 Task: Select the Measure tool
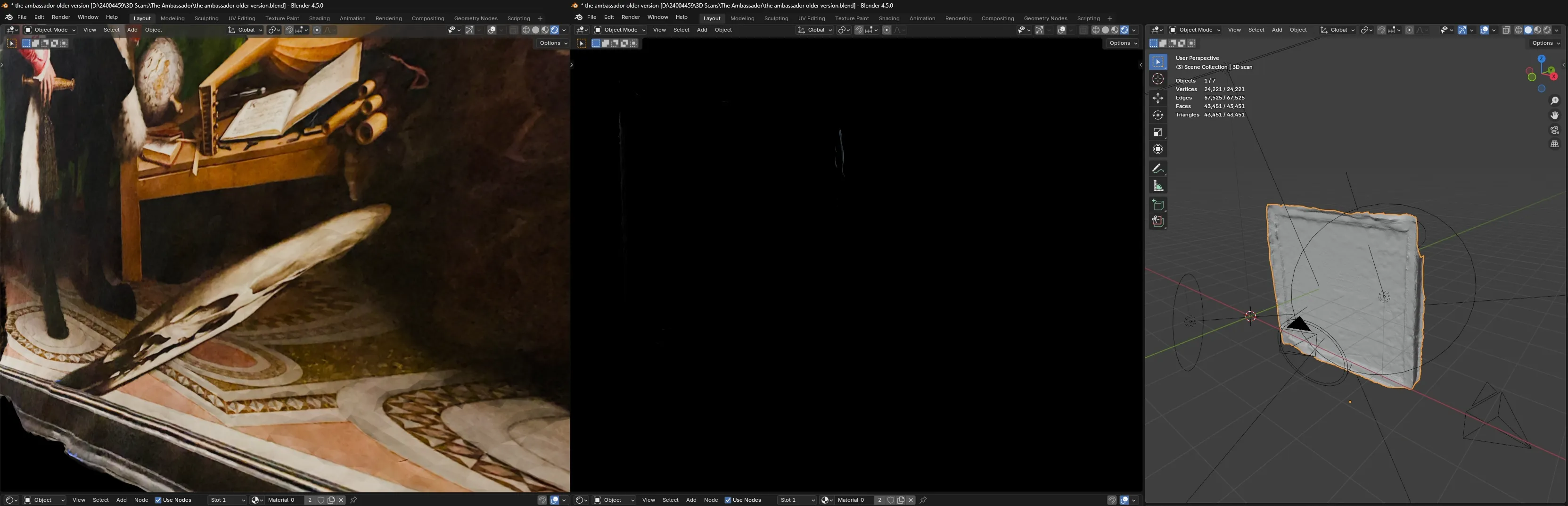click(1158, 186)
